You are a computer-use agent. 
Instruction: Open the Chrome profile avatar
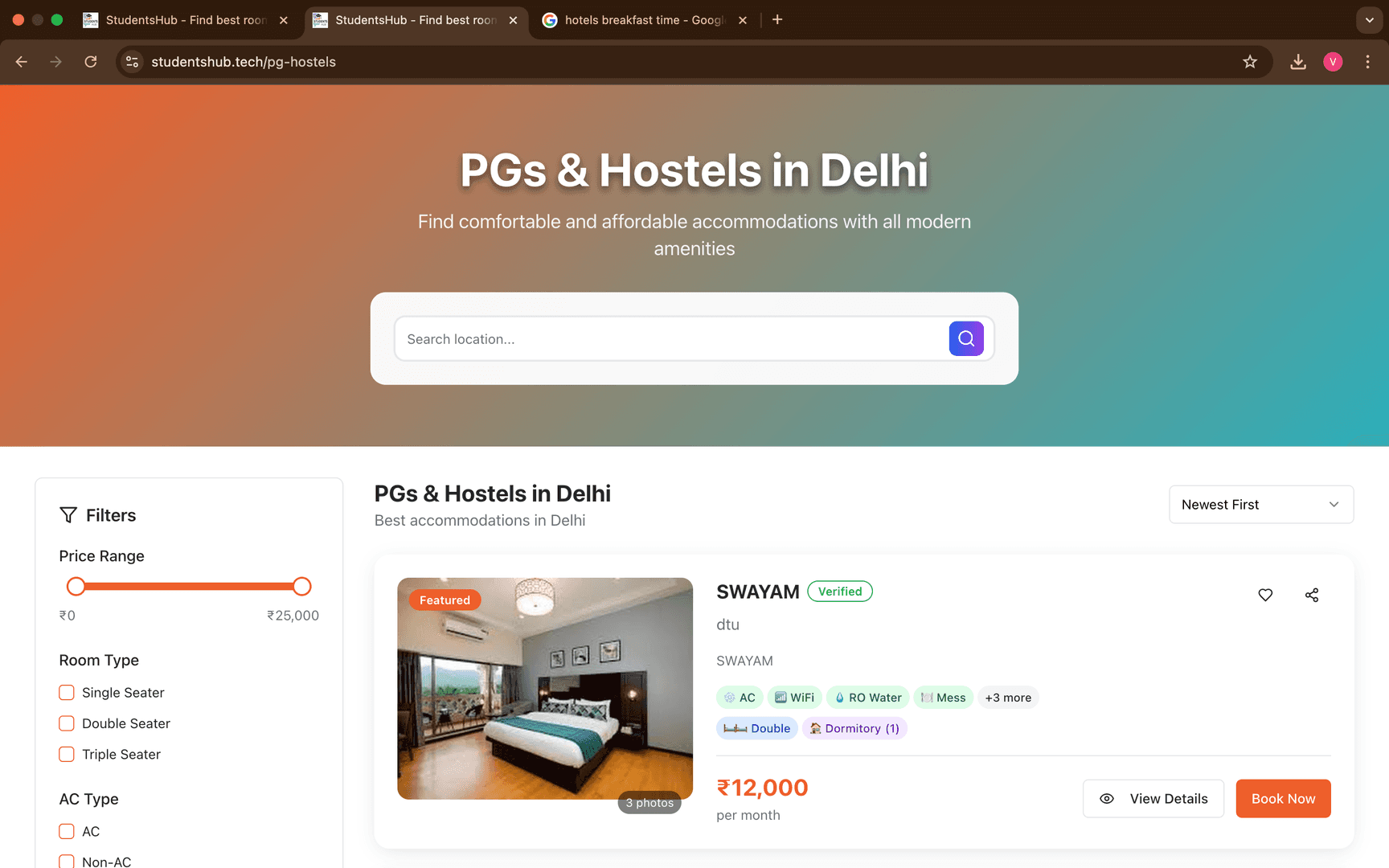click(x=1333, y=62)
